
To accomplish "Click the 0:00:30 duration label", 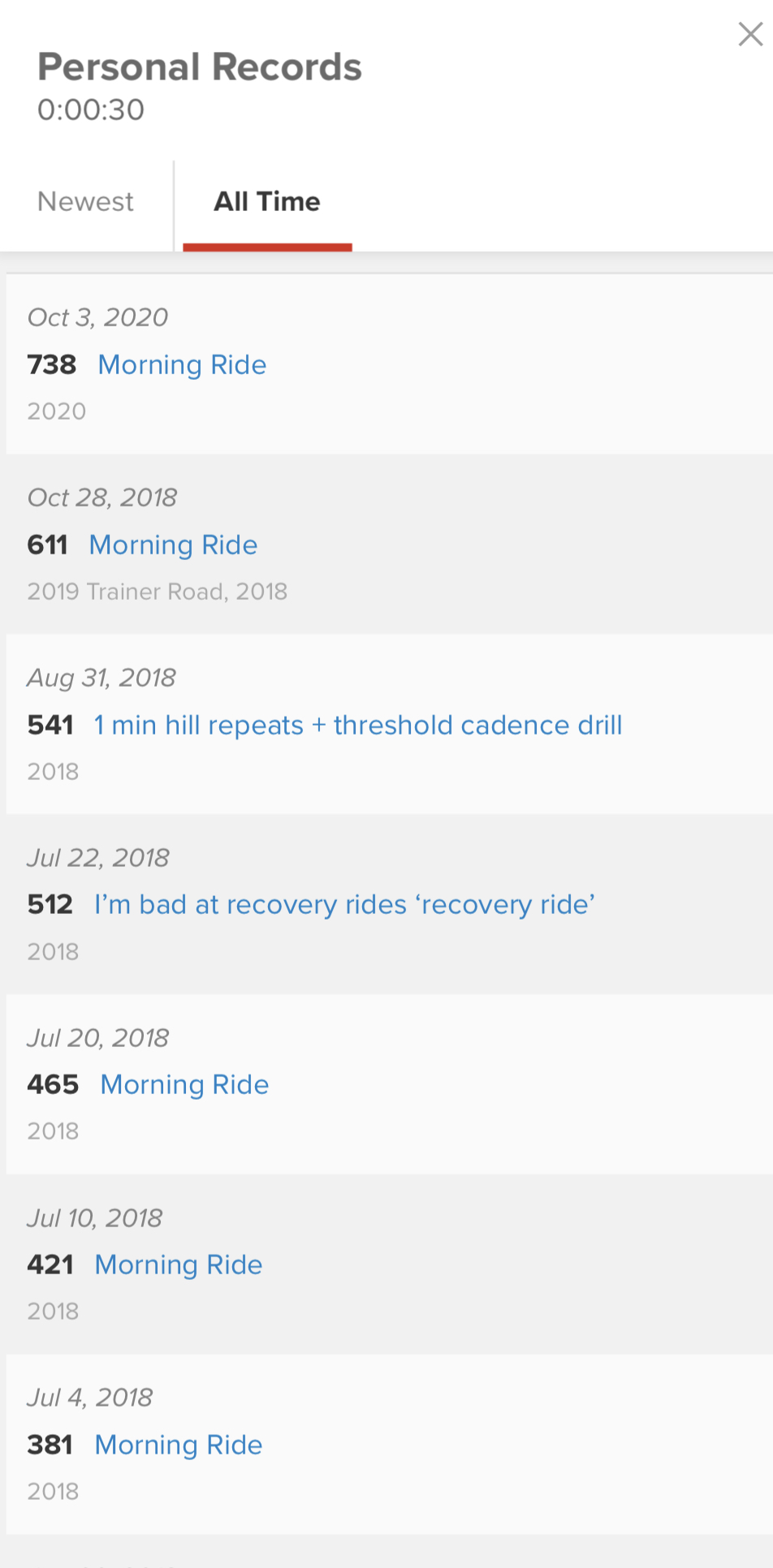I will 91,110.
